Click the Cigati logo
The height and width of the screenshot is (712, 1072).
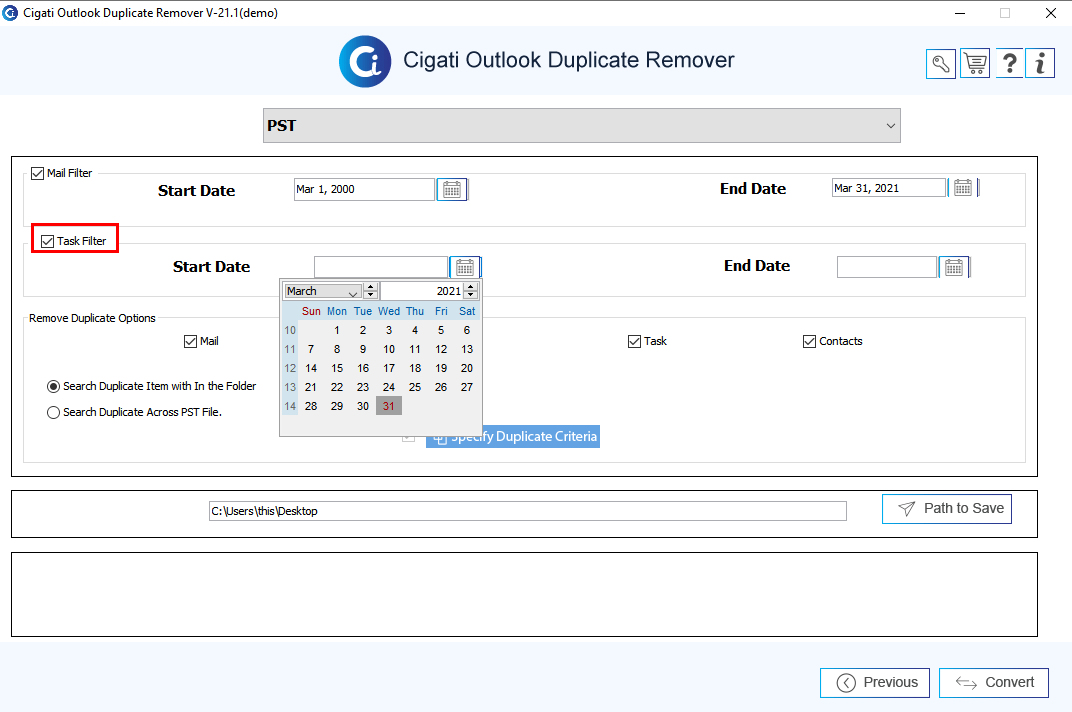click(365, 62)
